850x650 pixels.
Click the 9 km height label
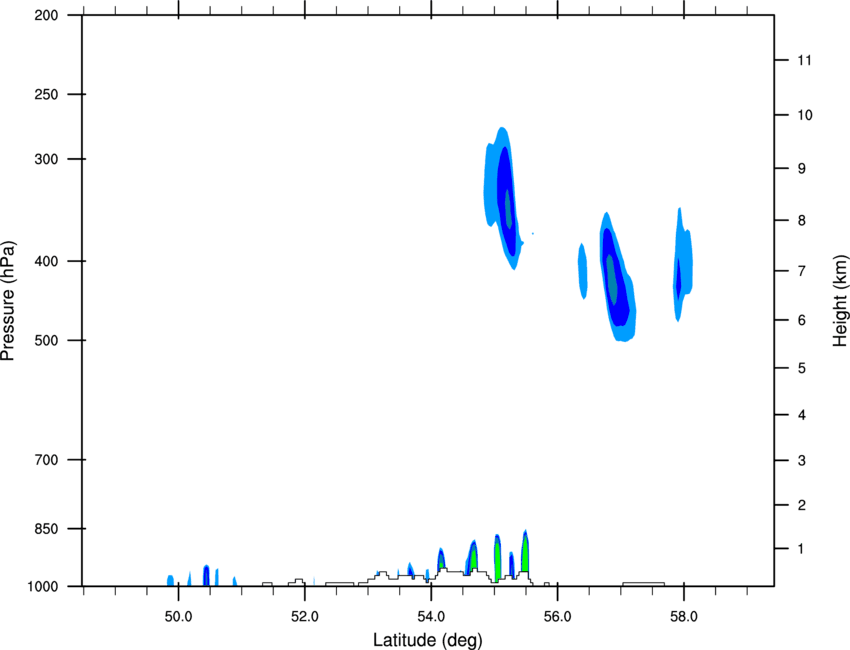tap(802, 169)
